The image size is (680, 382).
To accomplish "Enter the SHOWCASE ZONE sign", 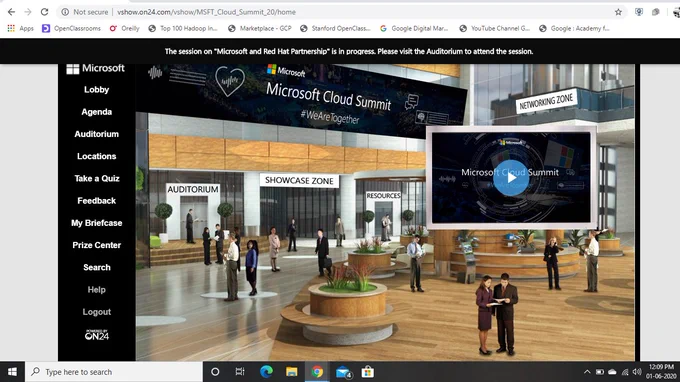I will pyautogui.click(x=299, y=180).
